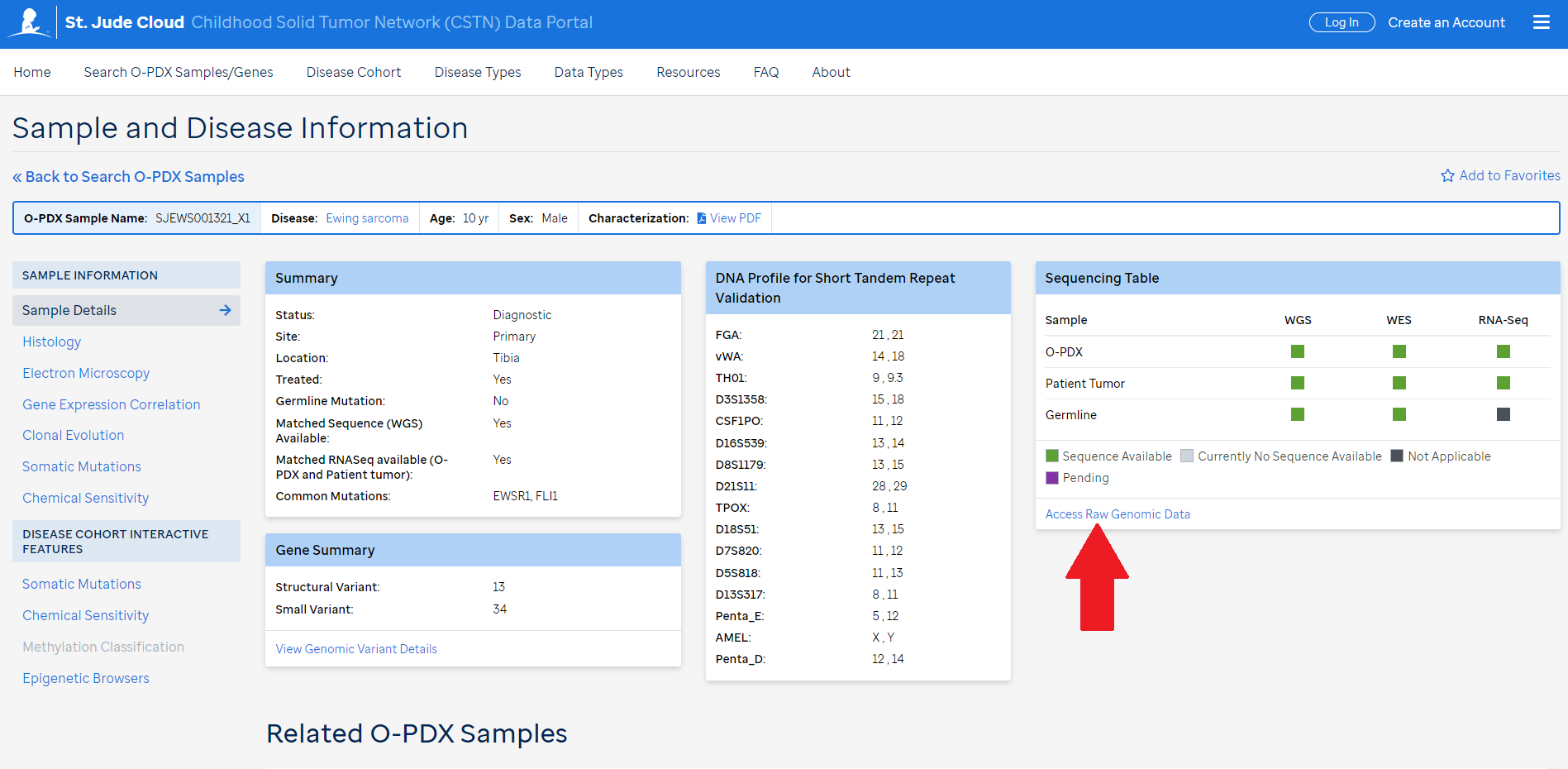The image size is (1568, 769).
Task: Open Epigenetic Browsers in sidebar
Action: click(x=86, y=678)
